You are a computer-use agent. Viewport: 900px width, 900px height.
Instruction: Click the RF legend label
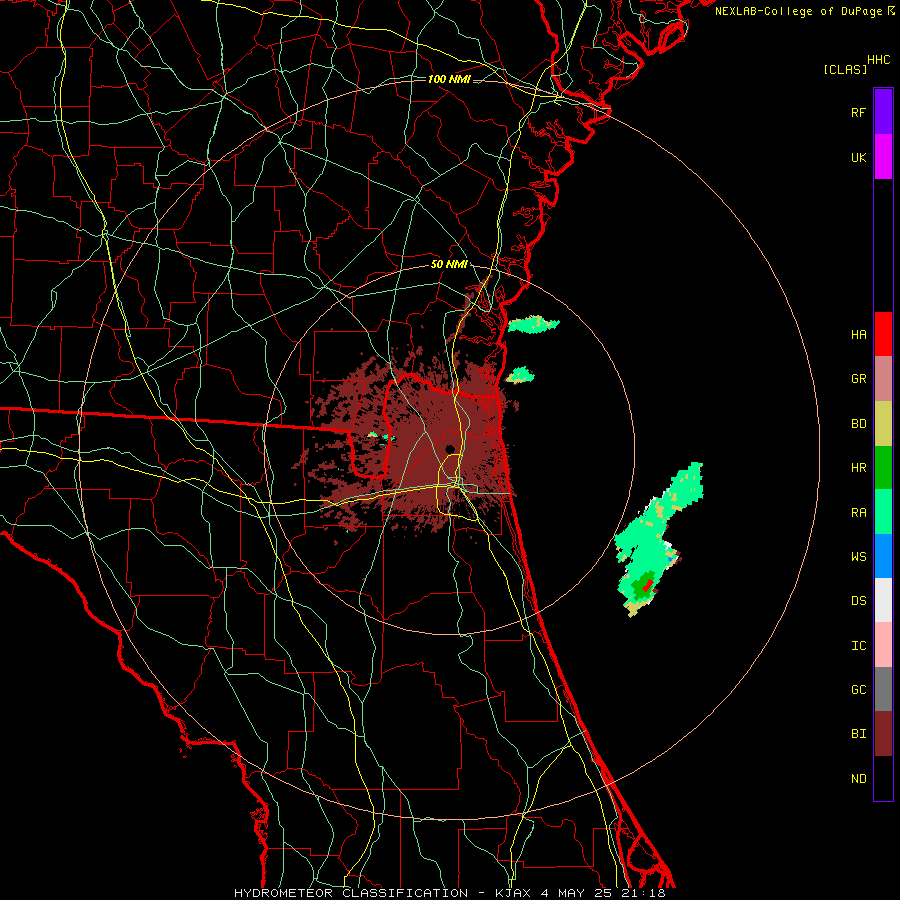pyautogui.click(x=858, y=112)
